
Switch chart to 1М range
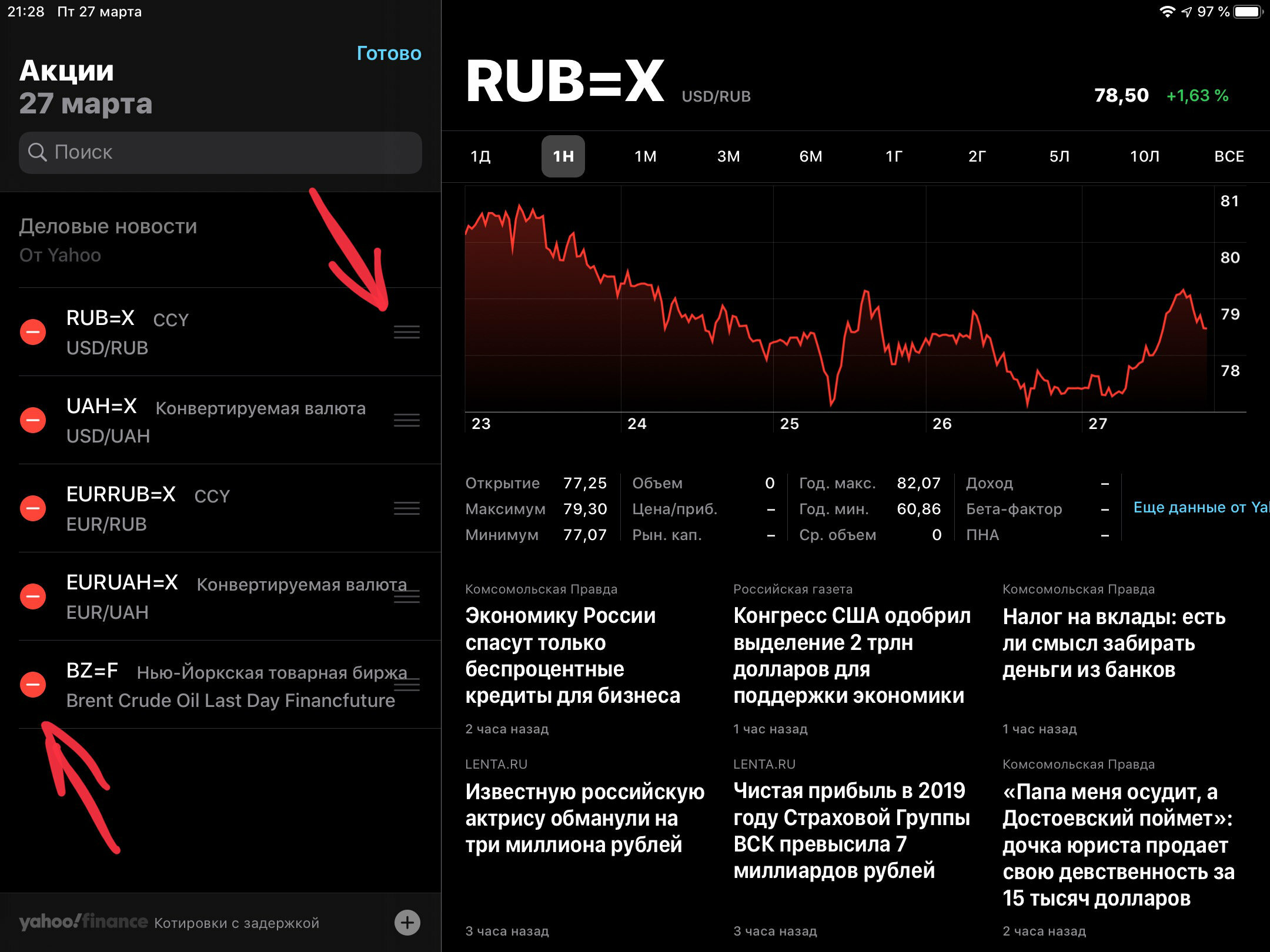coord(646,156)
